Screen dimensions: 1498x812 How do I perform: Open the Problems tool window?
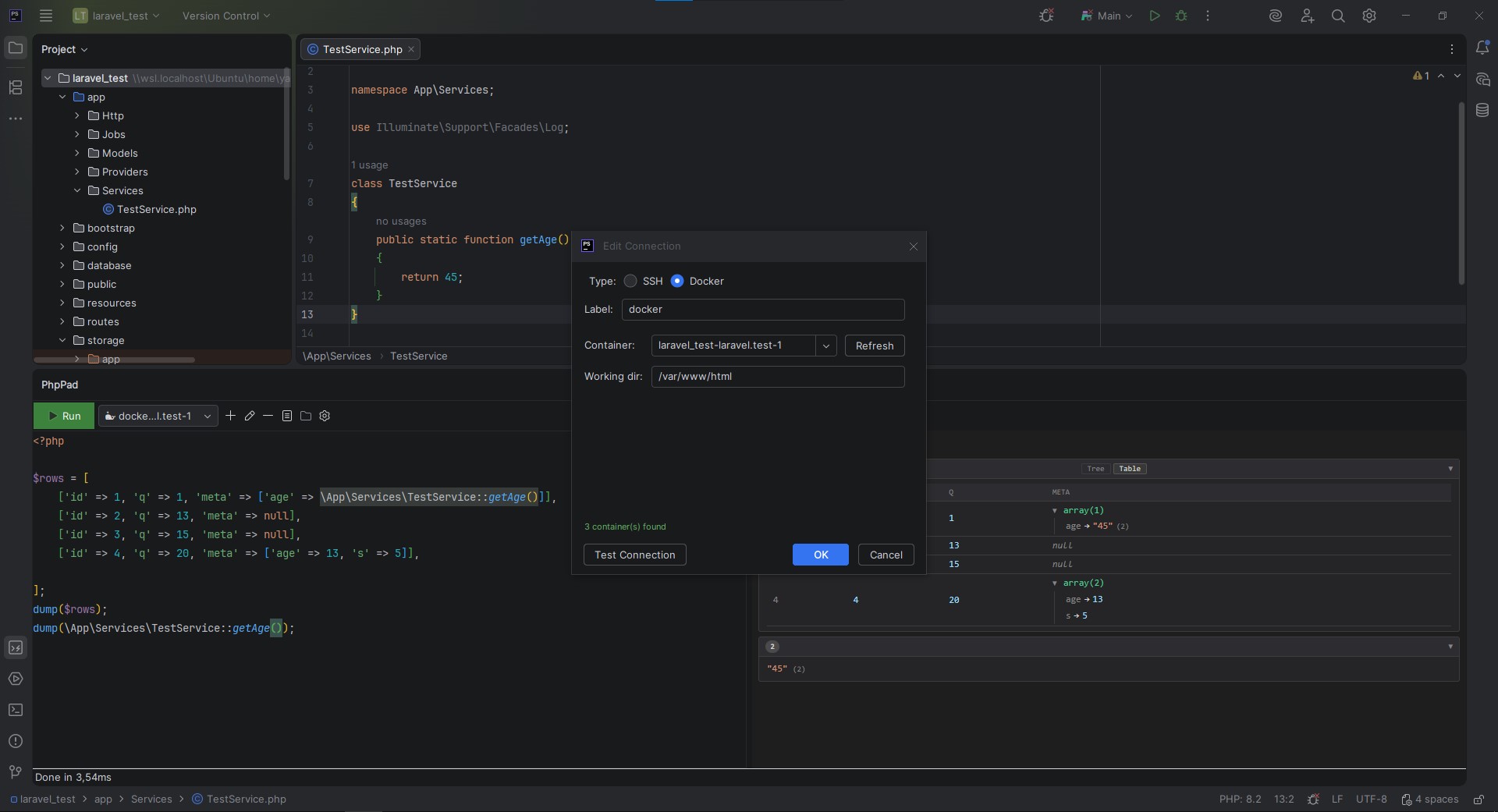click(x=16, y=742)
